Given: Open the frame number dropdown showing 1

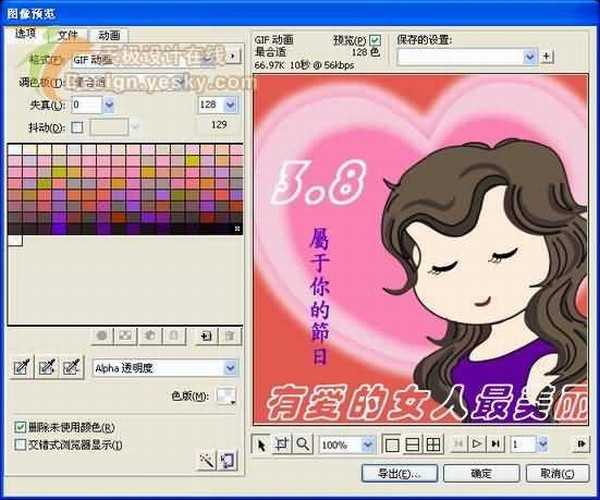Looking at the screenshot, I should click(x=542, y=444).
